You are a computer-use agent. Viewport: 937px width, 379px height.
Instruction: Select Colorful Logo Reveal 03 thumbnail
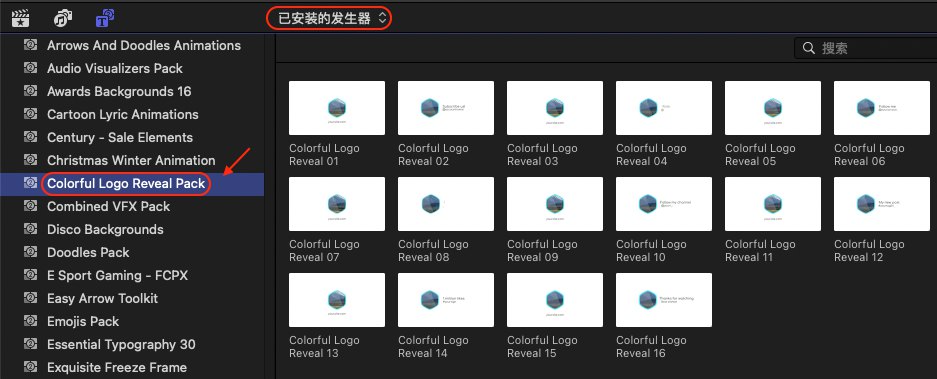(555, 108)
